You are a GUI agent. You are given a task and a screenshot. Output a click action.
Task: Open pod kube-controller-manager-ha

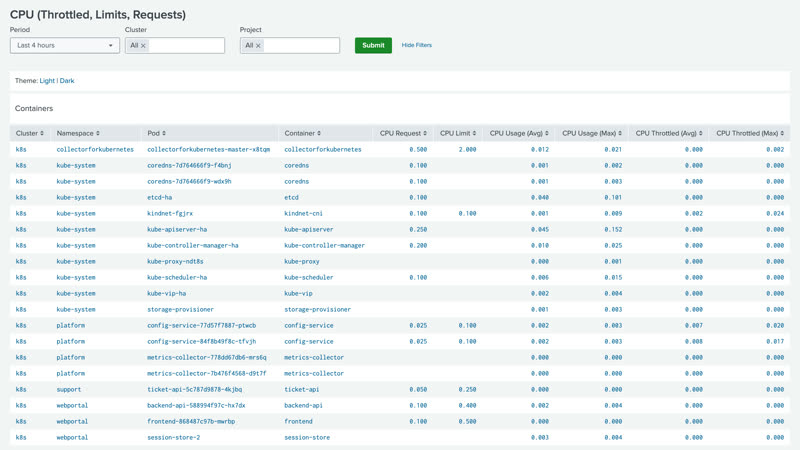tap(193, 245)
